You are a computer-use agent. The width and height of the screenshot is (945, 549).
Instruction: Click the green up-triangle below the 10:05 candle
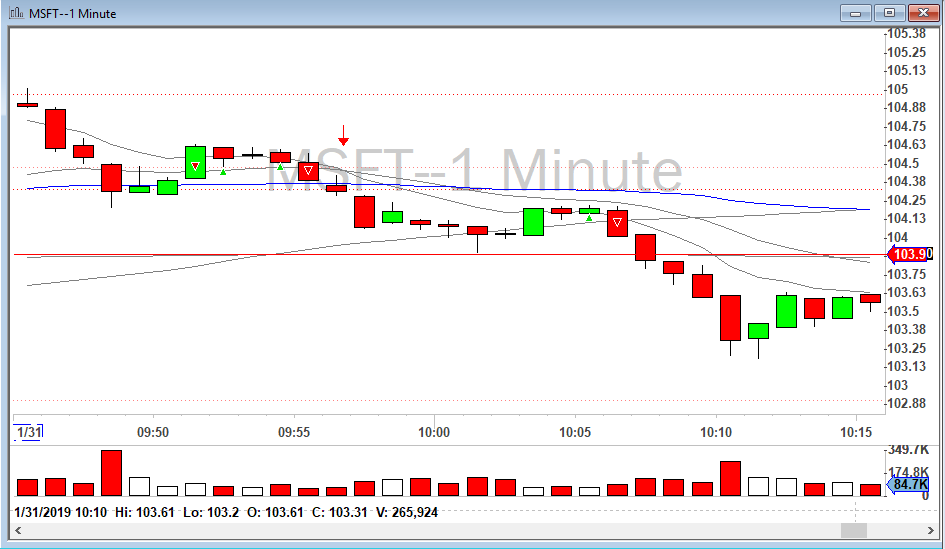pos(589,218)
